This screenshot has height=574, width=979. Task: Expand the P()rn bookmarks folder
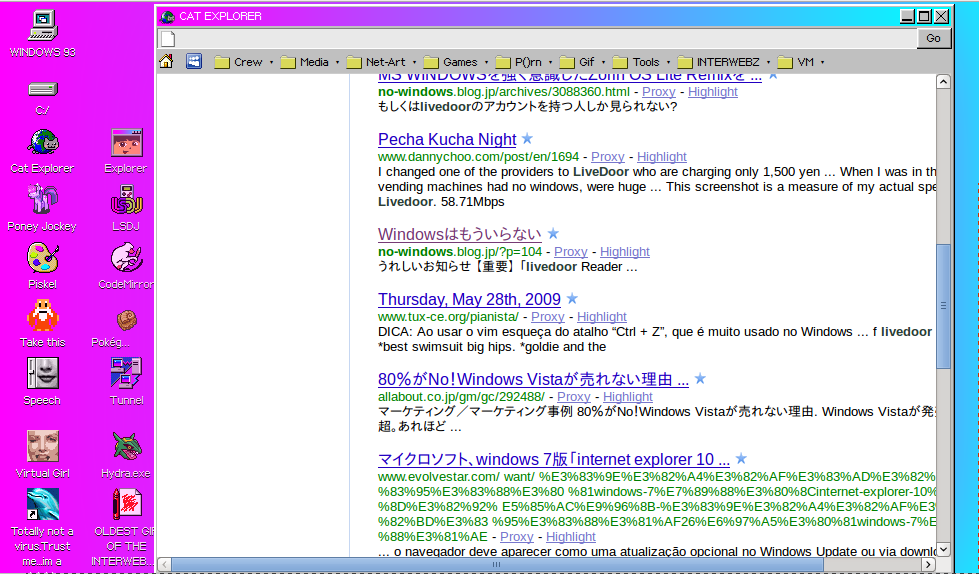click(524, 62)
